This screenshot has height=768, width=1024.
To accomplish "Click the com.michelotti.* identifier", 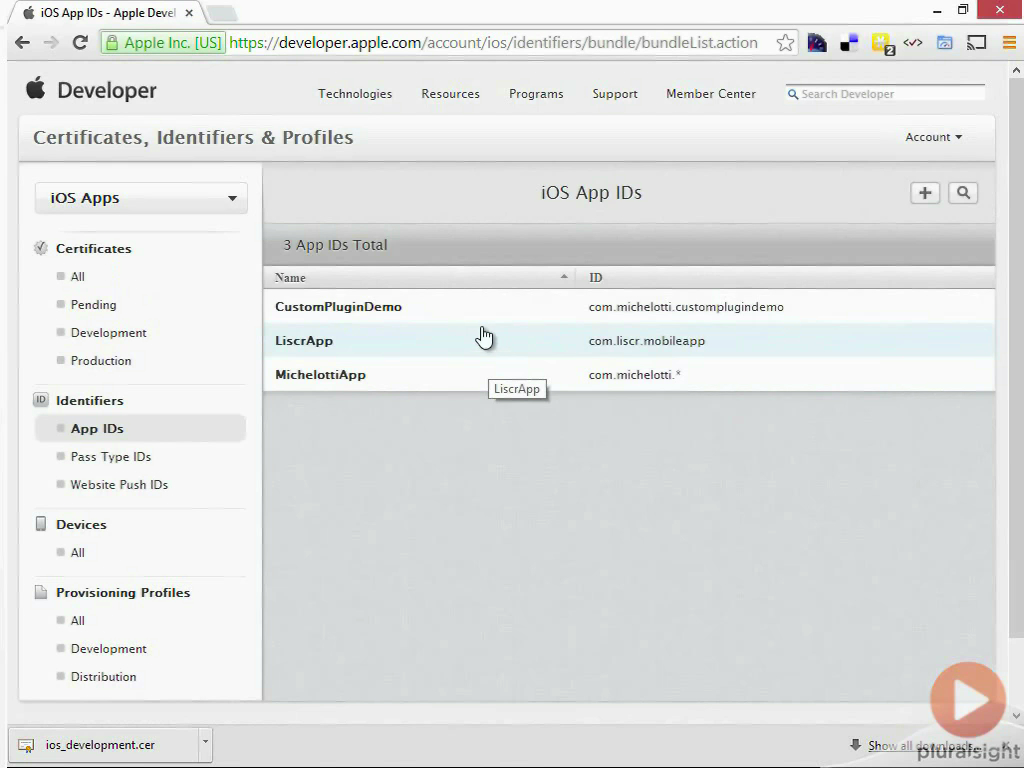I will [x=634, y=375].
